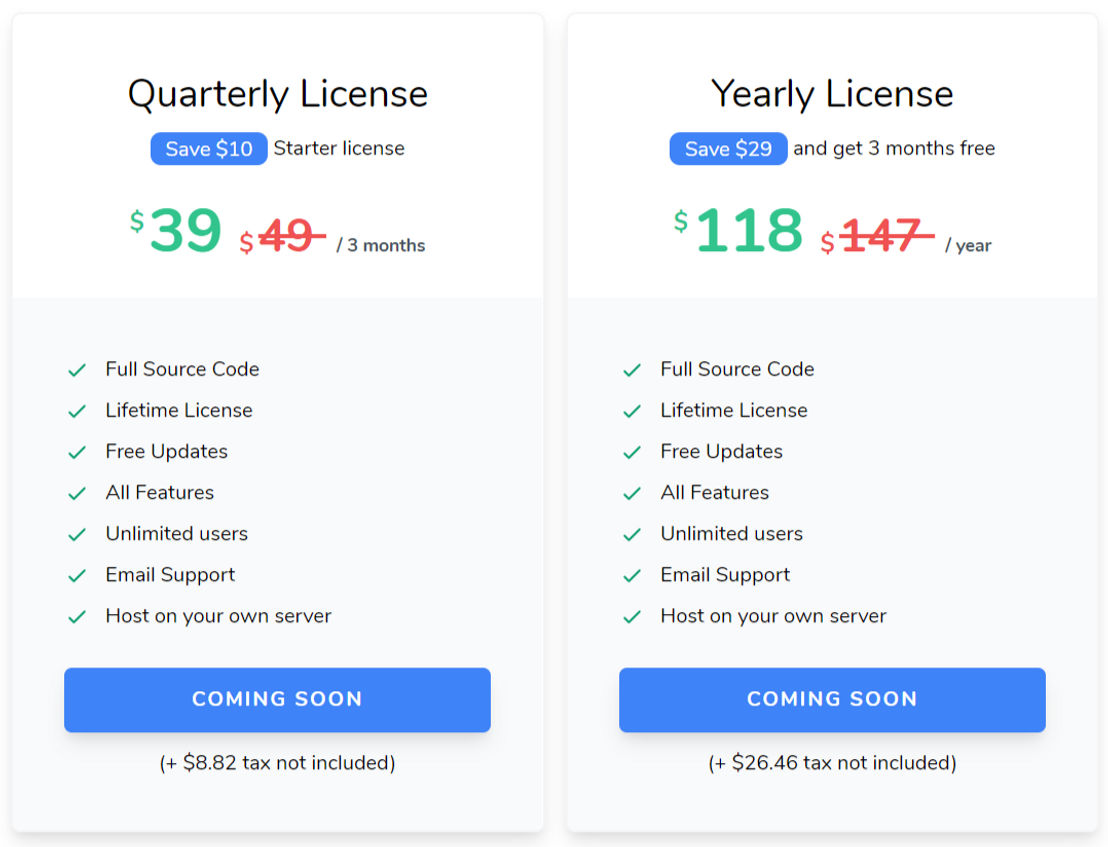
Task: Click the $26.46 tax note
Action: (x=832, y=763)
